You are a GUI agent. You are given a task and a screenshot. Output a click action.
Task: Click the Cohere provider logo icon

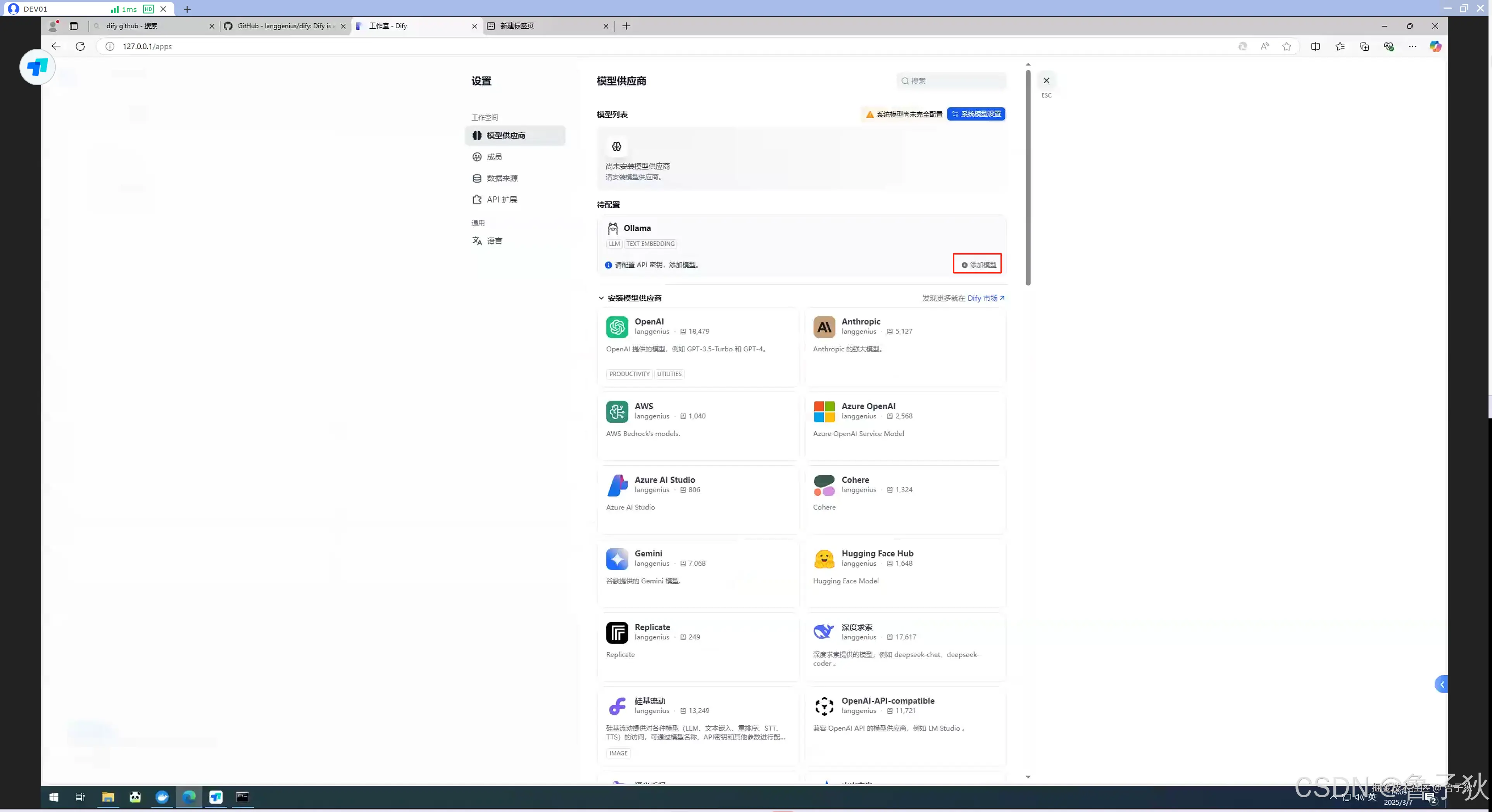pos(824,485)
